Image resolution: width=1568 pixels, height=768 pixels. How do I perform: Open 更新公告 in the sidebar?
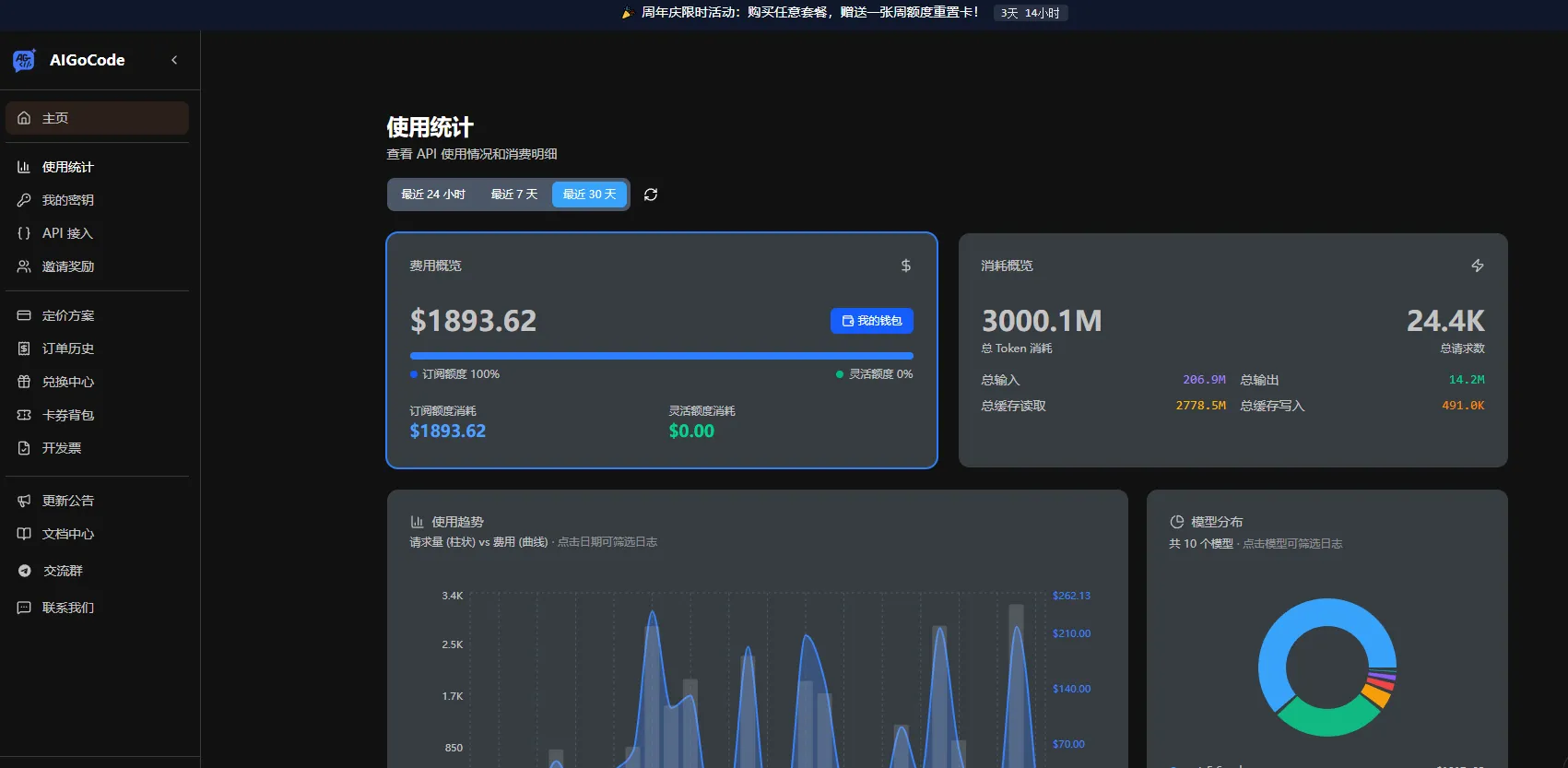[x=97, y=501]
